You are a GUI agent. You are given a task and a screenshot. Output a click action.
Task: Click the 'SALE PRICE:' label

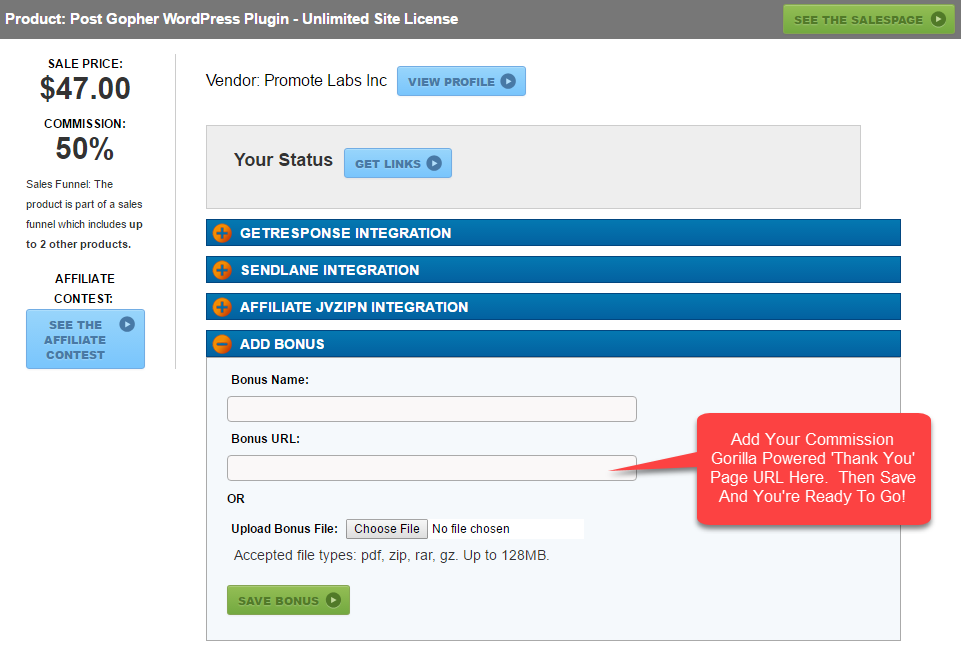point(85,64)
